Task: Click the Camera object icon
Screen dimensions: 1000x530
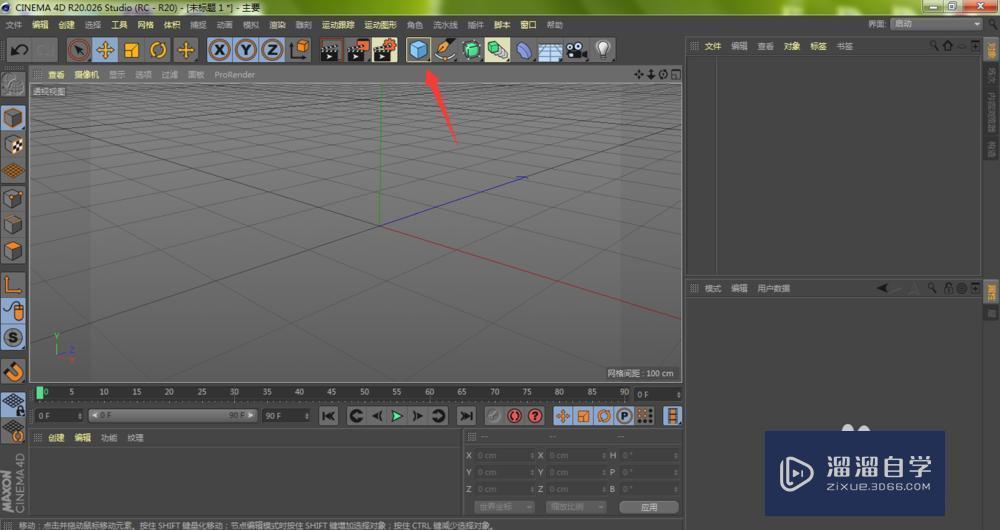Action: click(x=576, y=49)
